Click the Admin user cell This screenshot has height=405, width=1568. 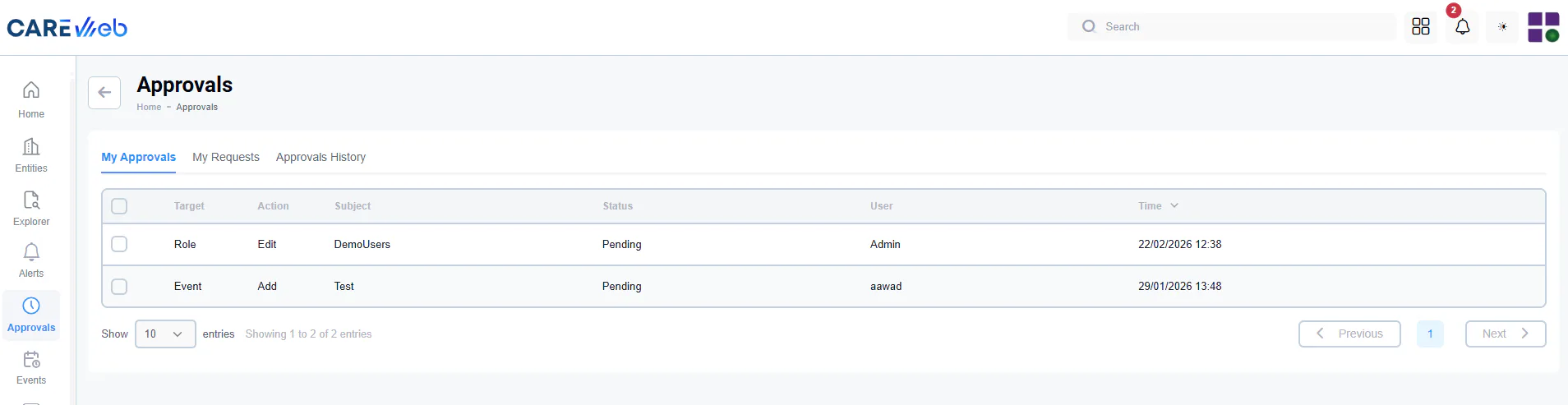[x=885, y=244]
